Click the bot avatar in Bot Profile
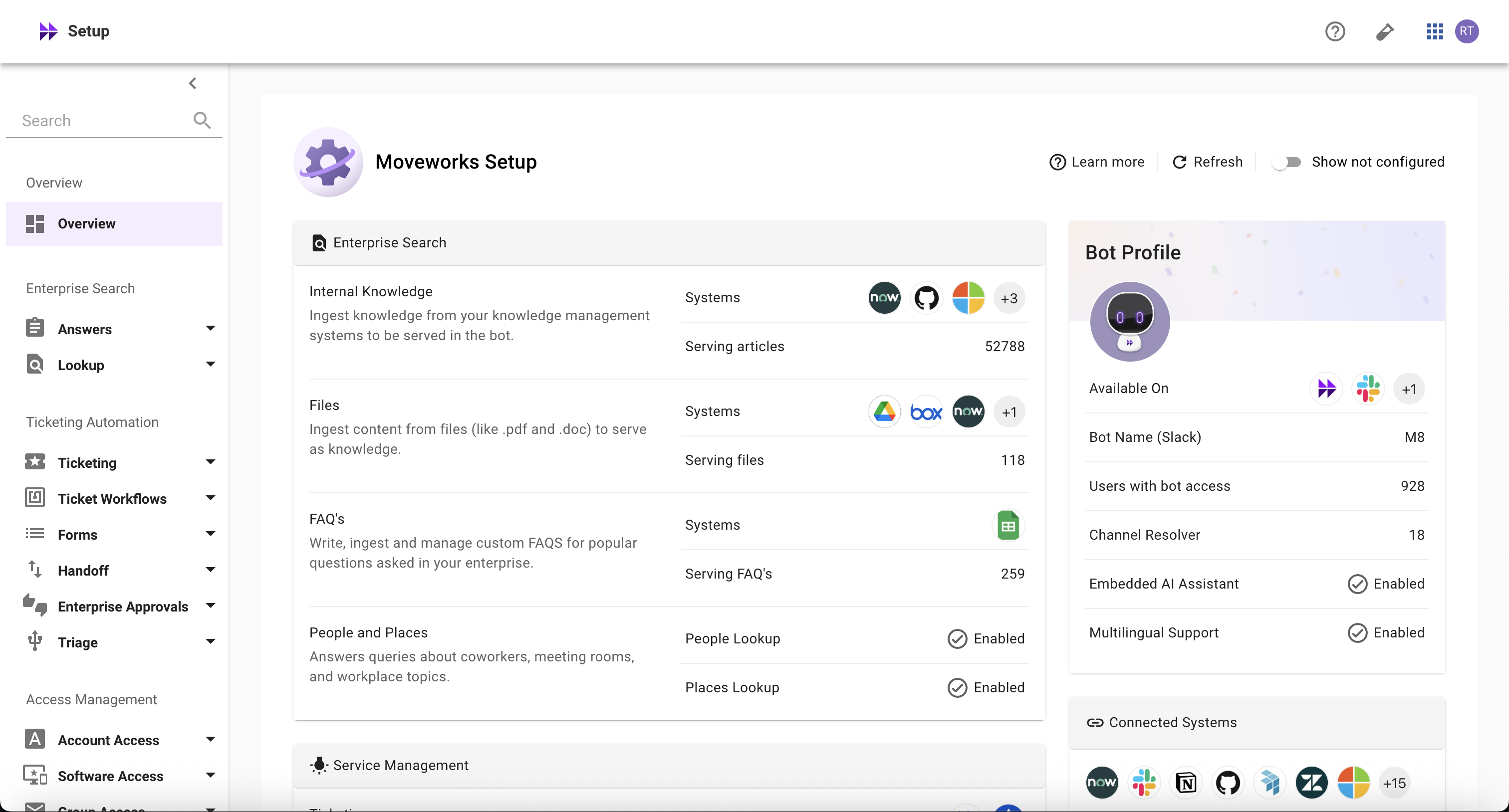This screenshot has height=812, width=1509. [1129, 321]
